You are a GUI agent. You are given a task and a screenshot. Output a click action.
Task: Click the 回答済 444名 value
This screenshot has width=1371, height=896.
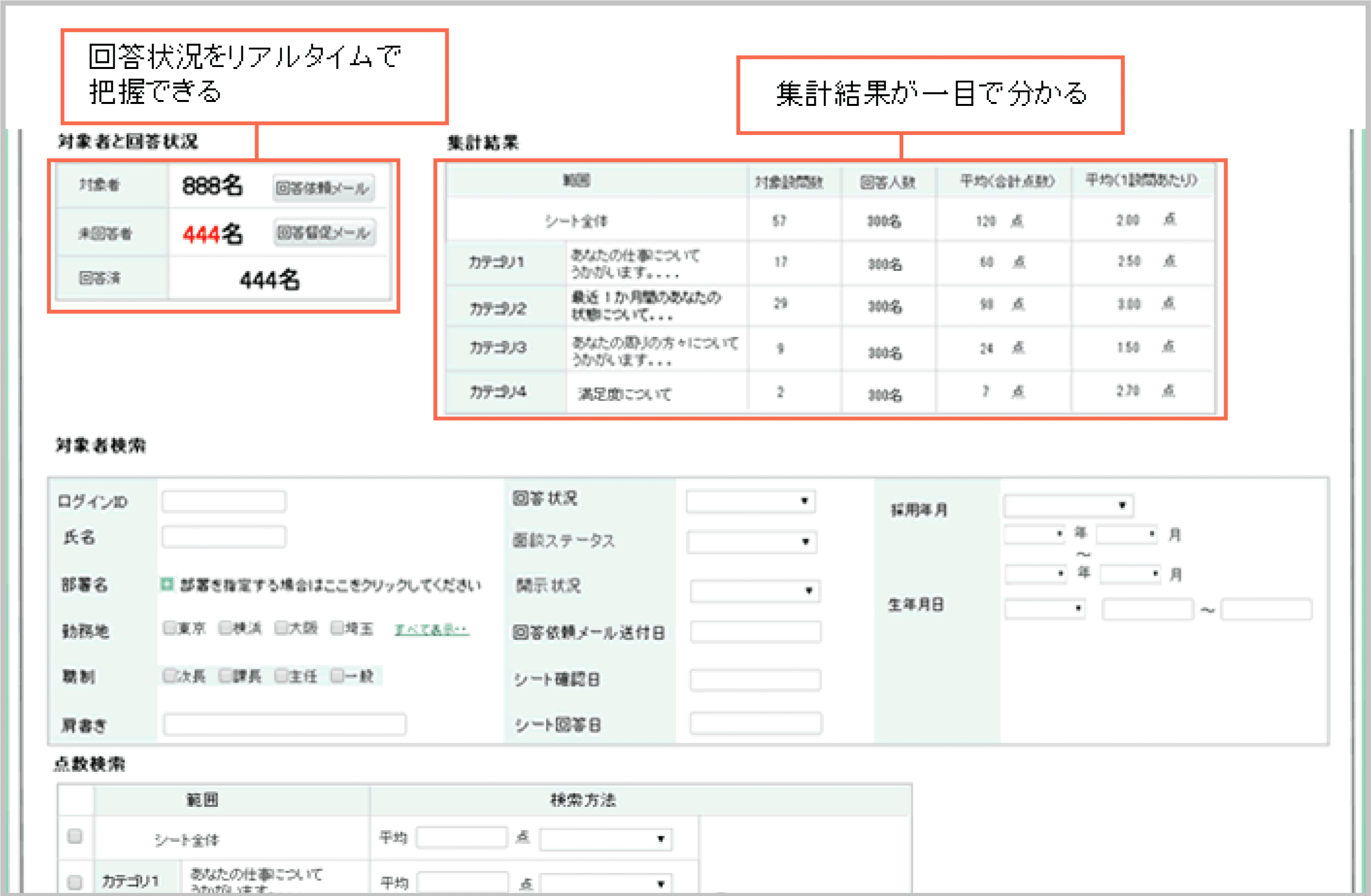tap(269, 280)
